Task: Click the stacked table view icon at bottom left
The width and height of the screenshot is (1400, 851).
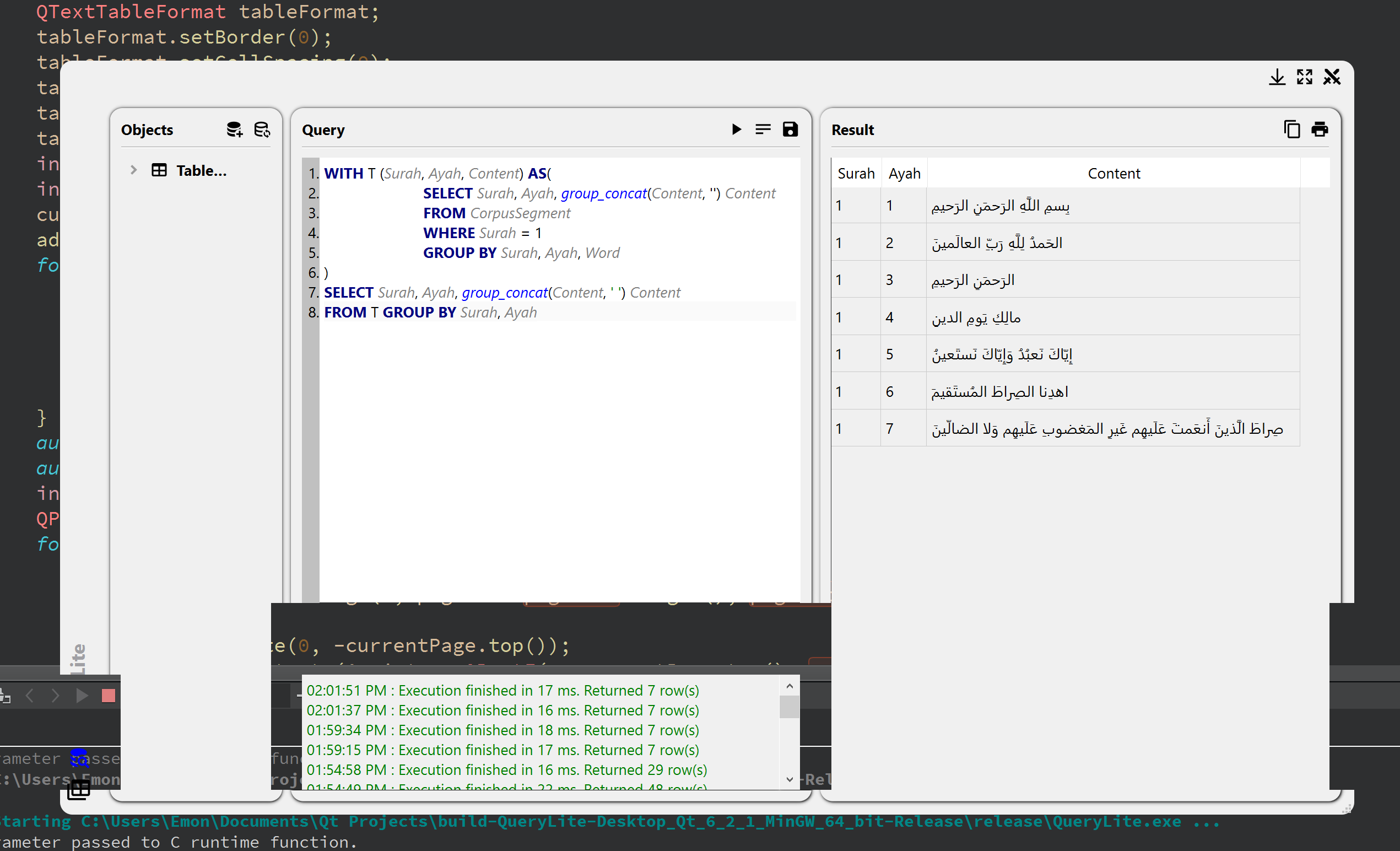Action: pos(79,790)
